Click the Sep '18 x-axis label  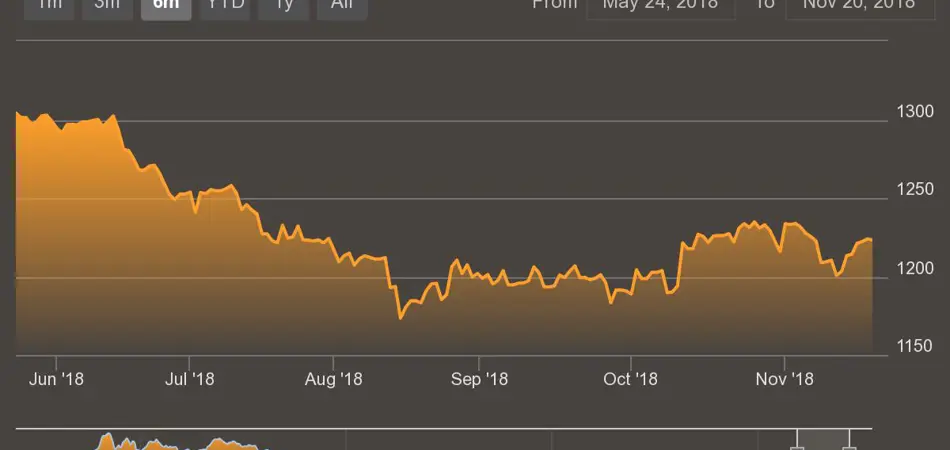[x=480, y=379]
